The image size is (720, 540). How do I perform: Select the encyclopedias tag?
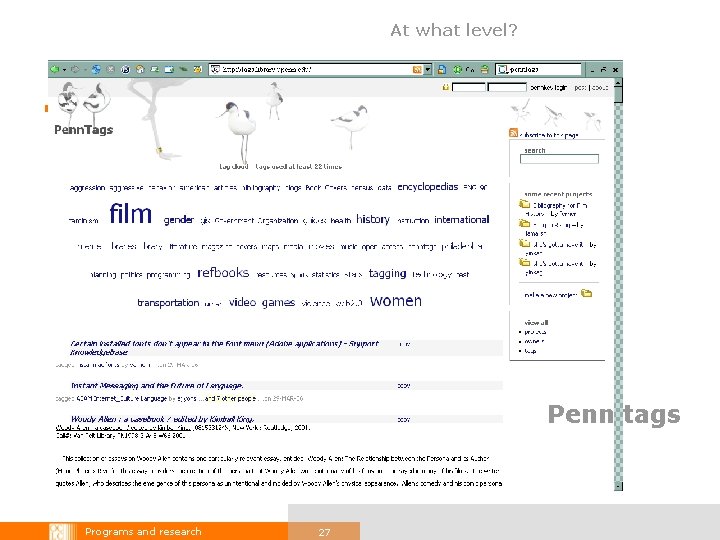[x=428, y=187]
